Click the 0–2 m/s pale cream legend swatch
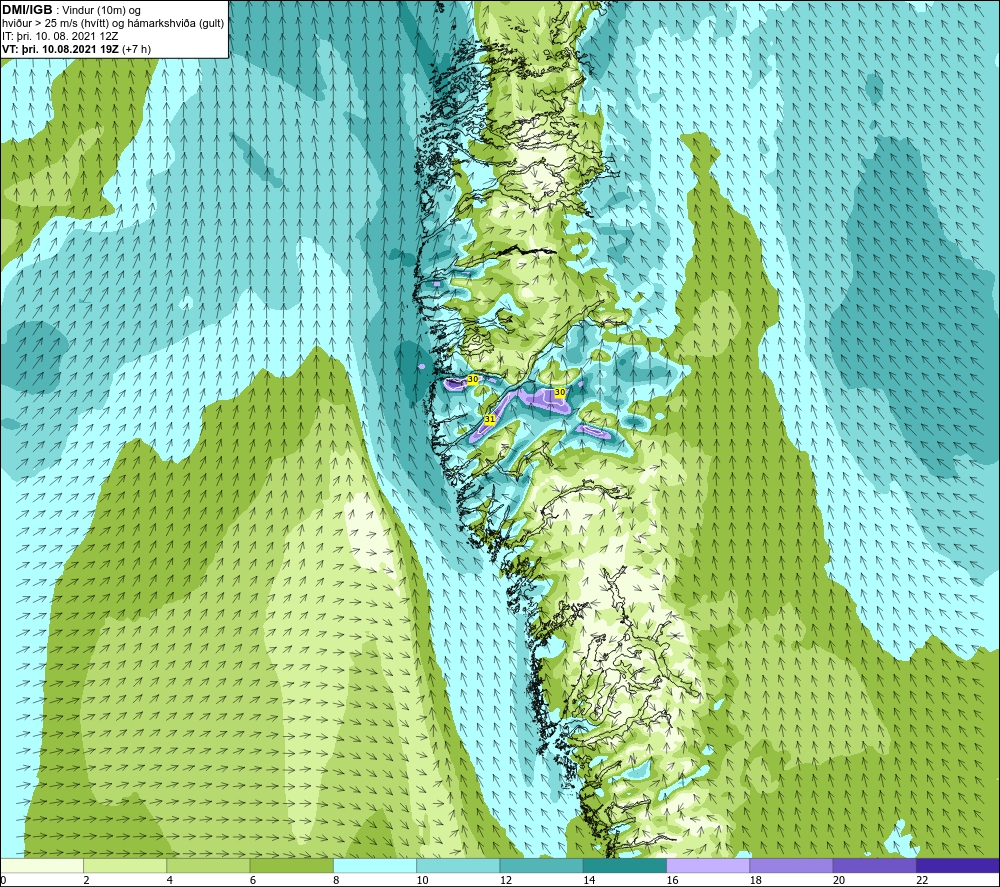Screen dimensions: 1000x887 [42, 865]
